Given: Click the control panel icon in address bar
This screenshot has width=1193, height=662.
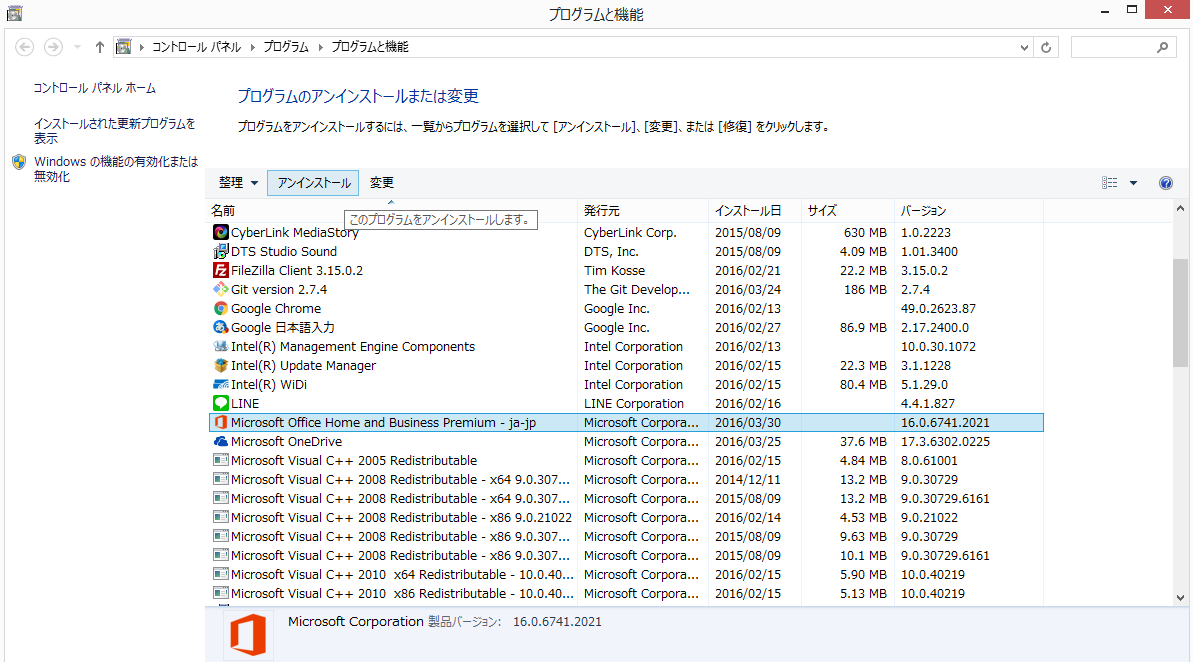Looking at the screenshot, I should point(123,47).
